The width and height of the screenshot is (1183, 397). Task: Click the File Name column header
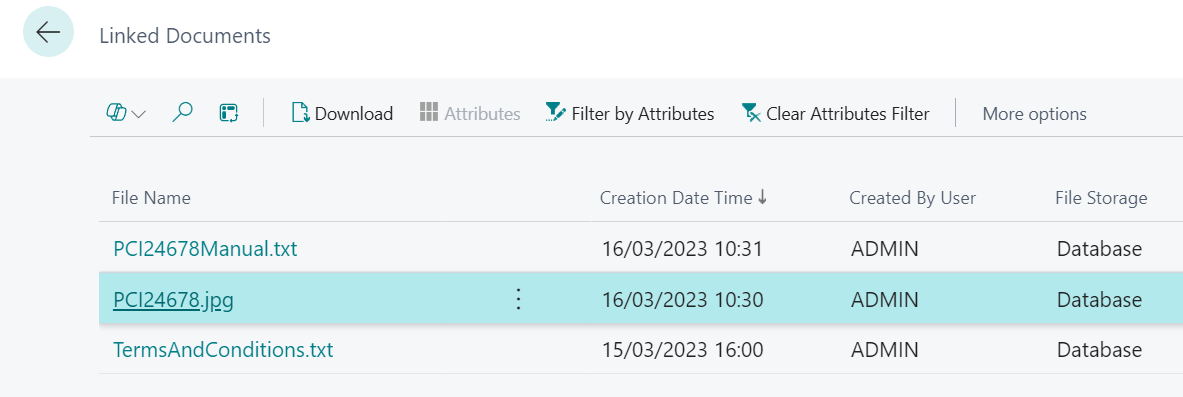pyautogui.click(x=151, y=198)
